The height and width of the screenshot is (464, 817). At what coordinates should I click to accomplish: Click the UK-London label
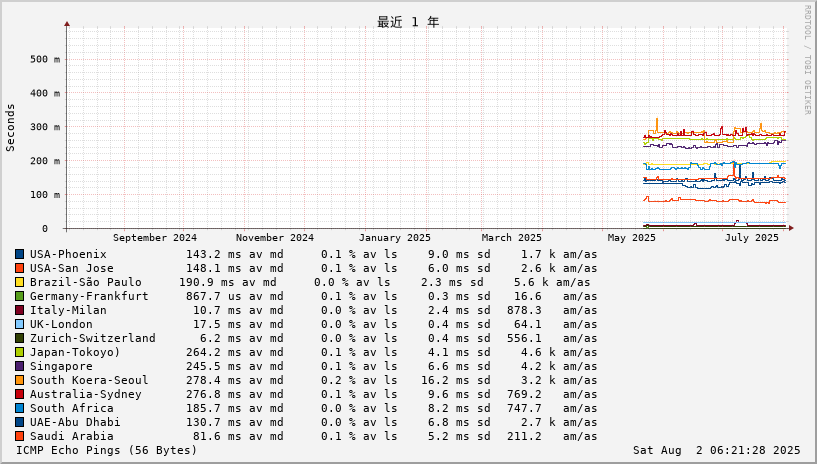61,324
